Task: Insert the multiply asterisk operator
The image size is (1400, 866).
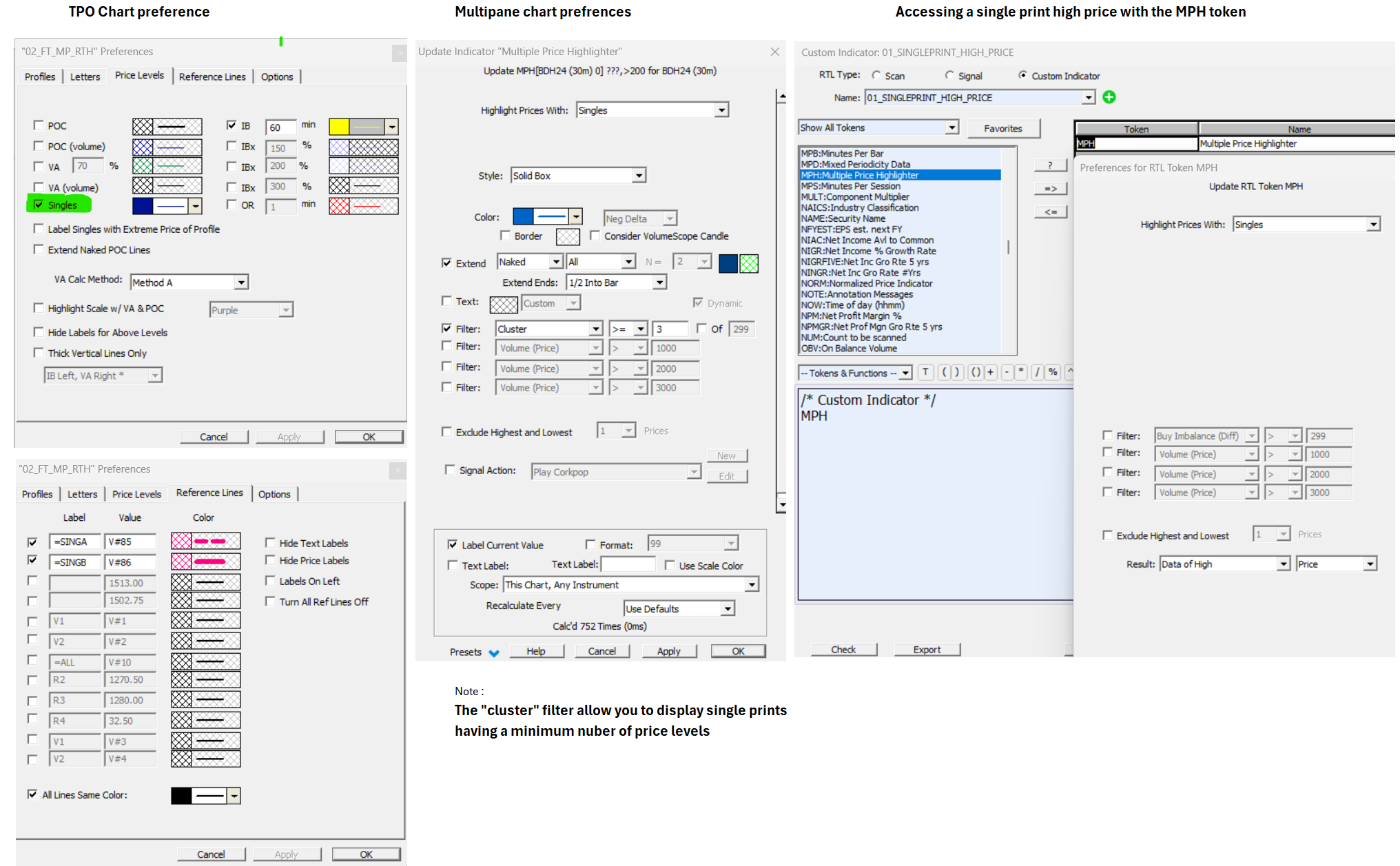Action: coord(1021,373)
